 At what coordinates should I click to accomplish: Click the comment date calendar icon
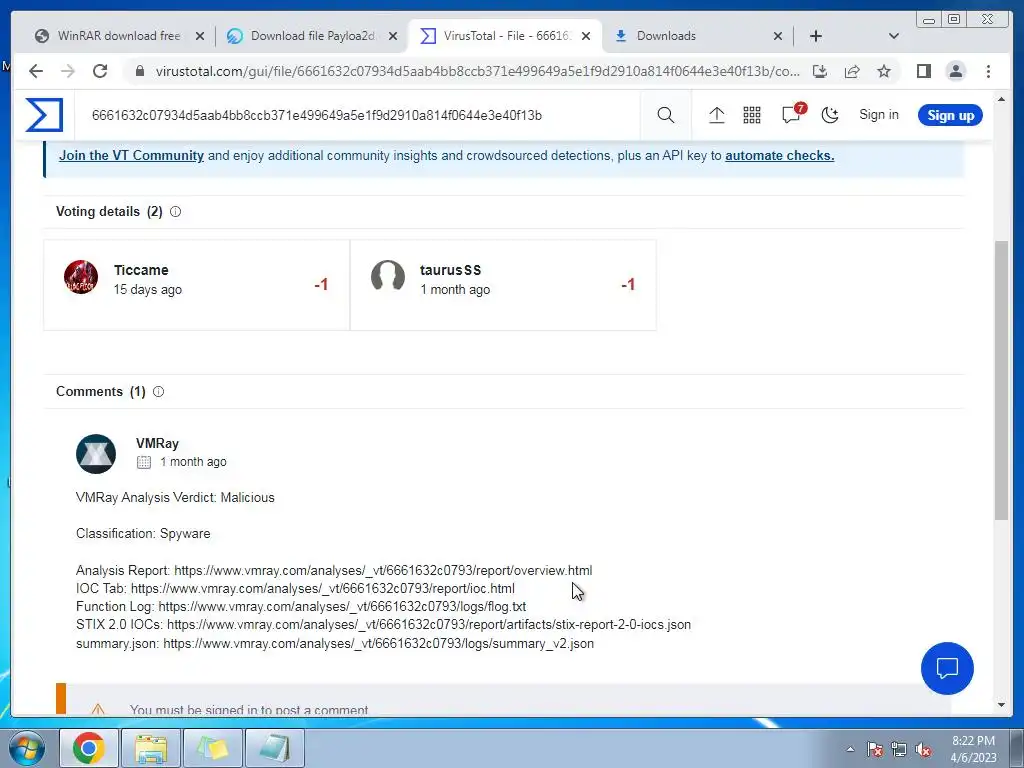[x=144, y=462]
